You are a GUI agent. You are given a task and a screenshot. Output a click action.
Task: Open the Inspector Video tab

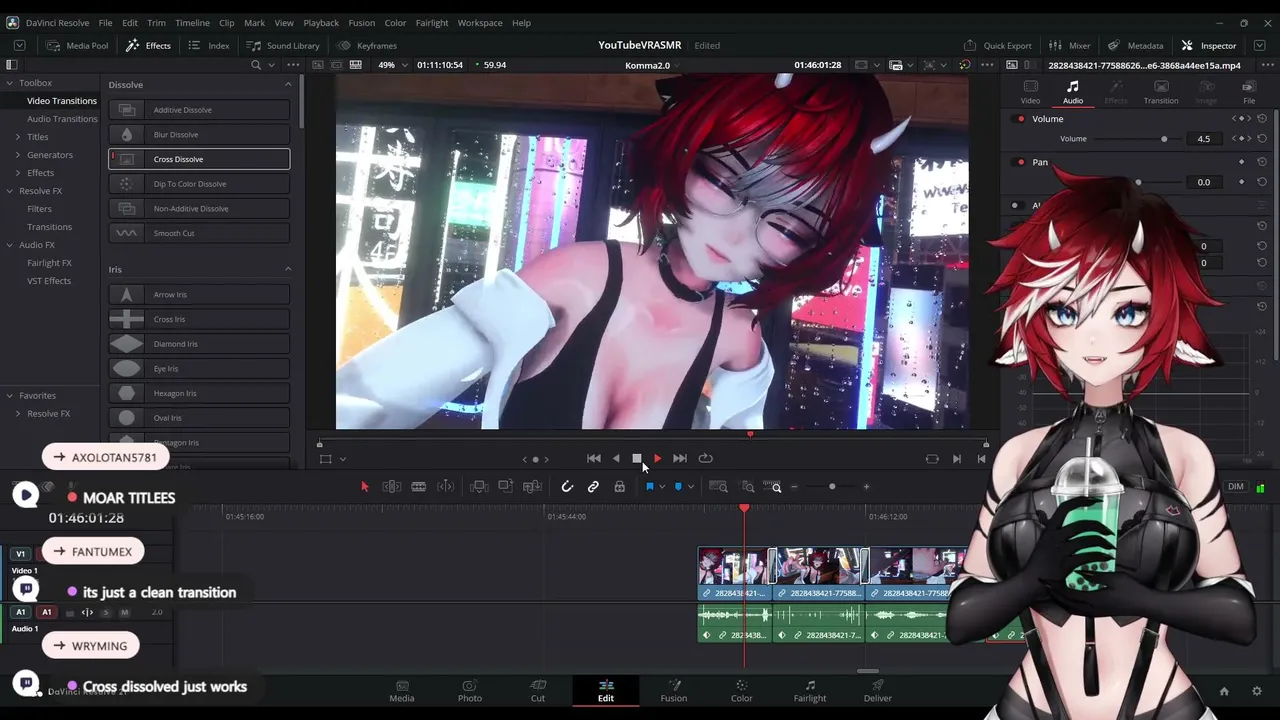pos(1030,92)
